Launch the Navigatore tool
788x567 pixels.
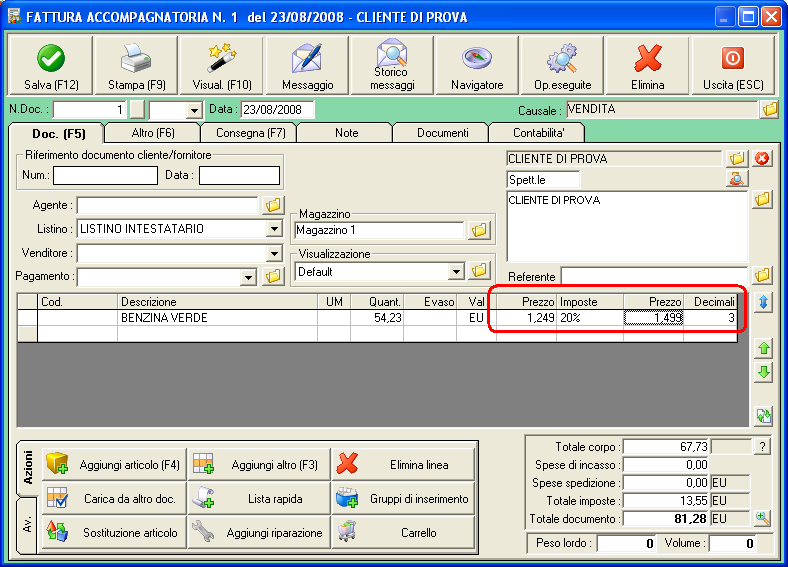point(477,65)
